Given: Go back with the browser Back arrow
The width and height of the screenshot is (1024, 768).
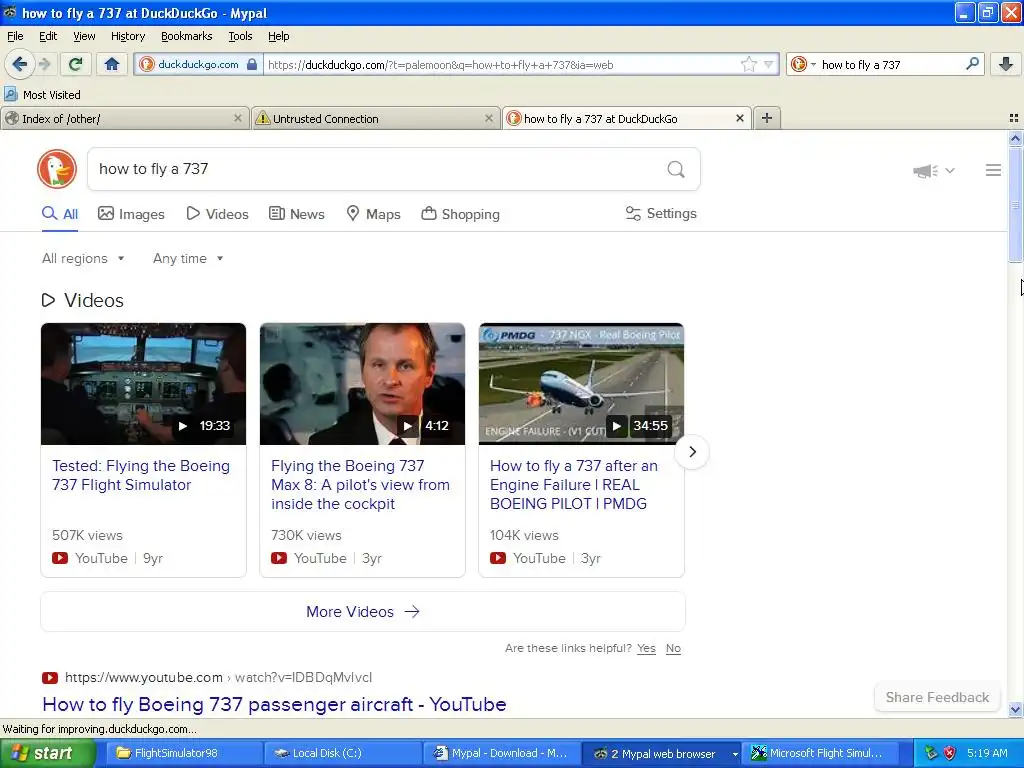Looking at the screenshot, I should [x=19, y=64].
